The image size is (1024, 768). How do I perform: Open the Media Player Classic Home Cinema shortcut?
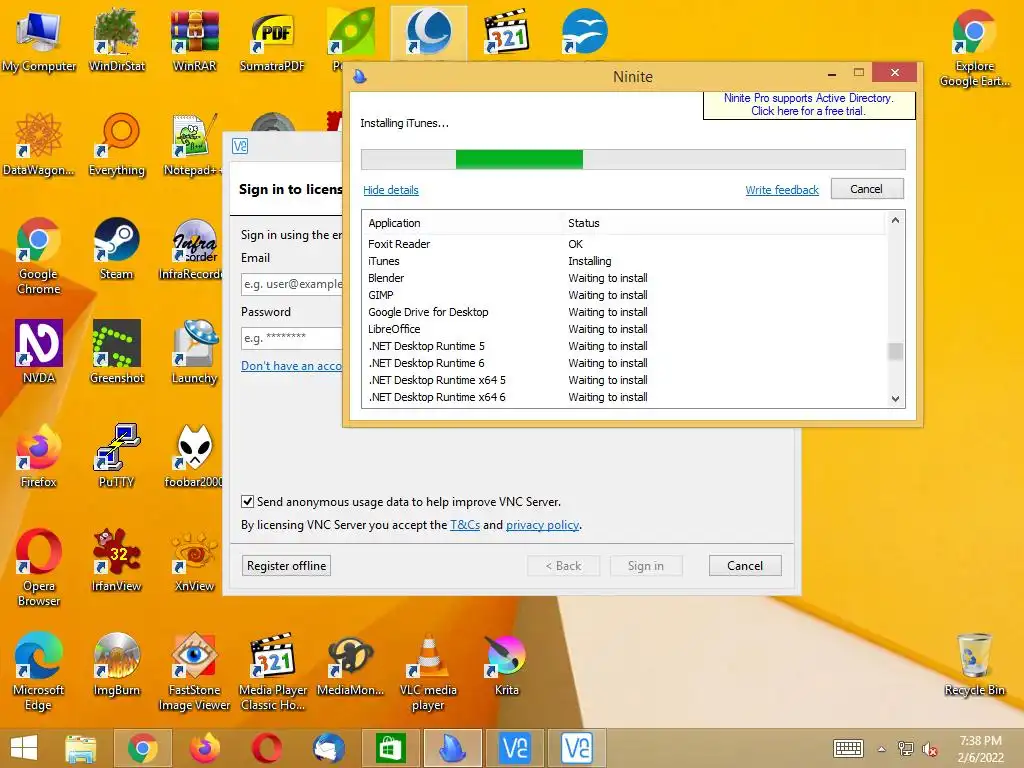[272, 671]
